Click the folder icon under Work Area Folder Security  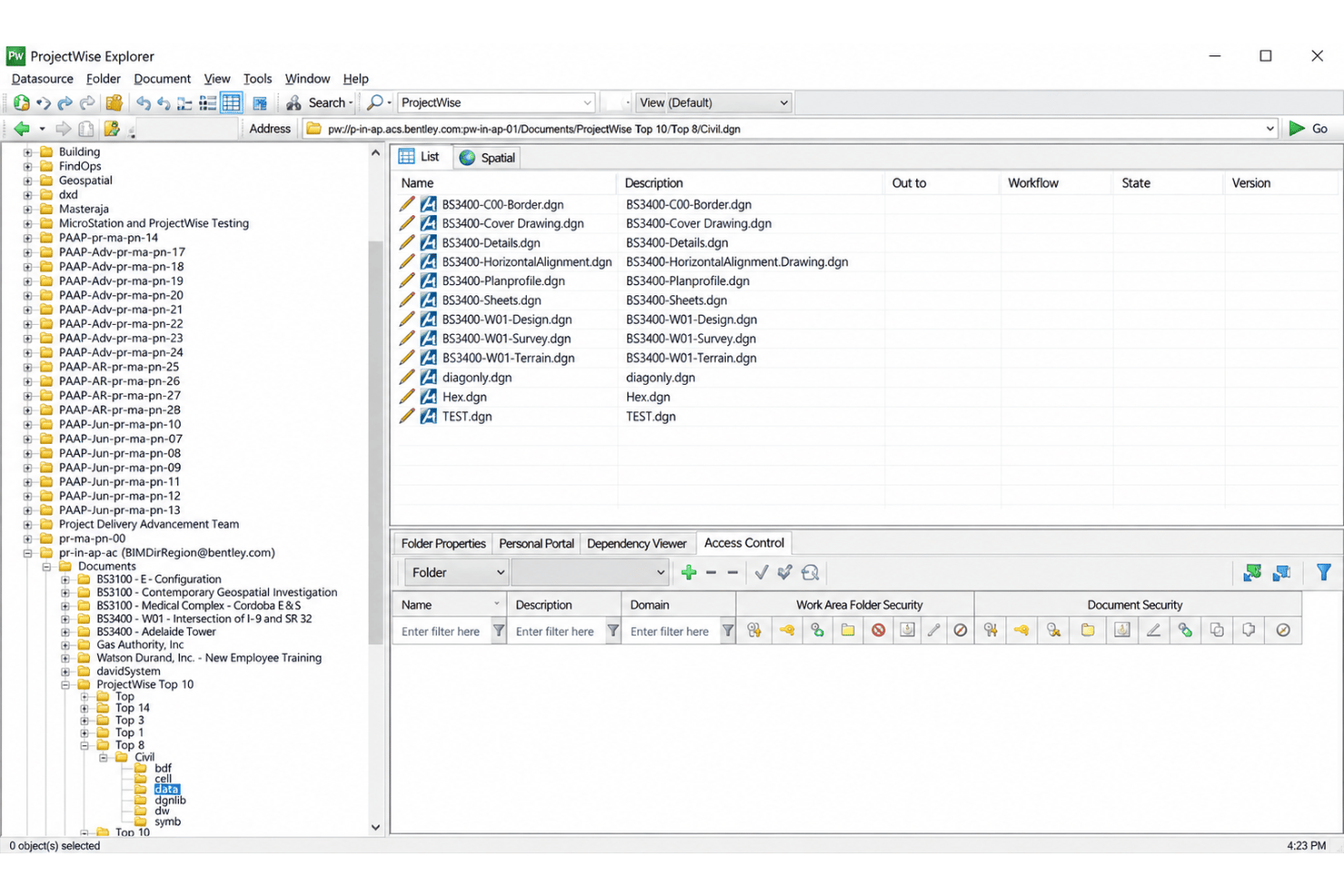[x=847, y=630]
